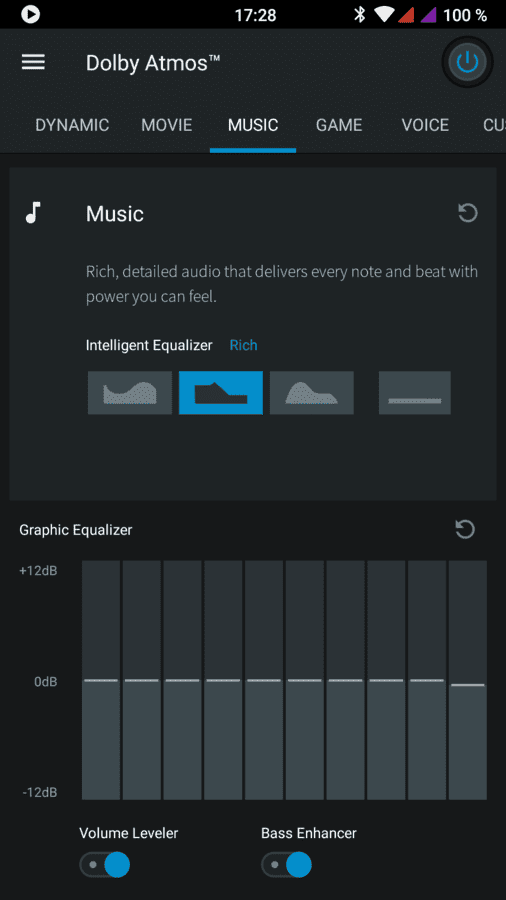Tap the Wi-Fi status icon
The width and height of the screenshot is (506, 900).
(x=383, y=14)
